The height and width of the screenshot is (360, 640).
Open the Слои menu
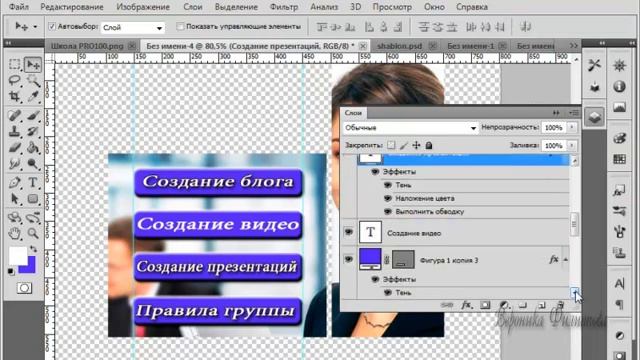coord(193,7)
